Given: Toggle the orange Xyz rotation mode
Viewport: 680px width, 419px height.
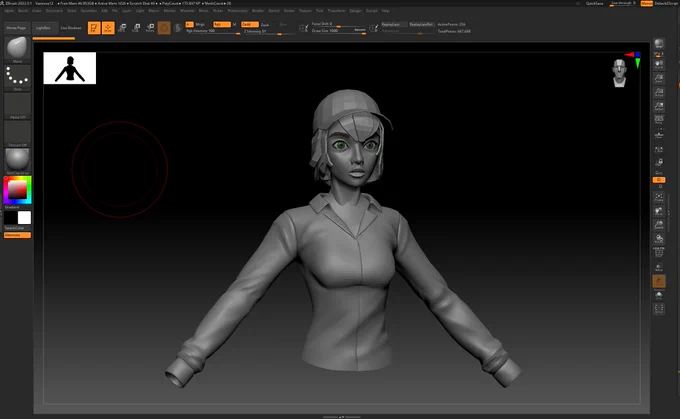Looking at the screenshot, I should [659, 180].
